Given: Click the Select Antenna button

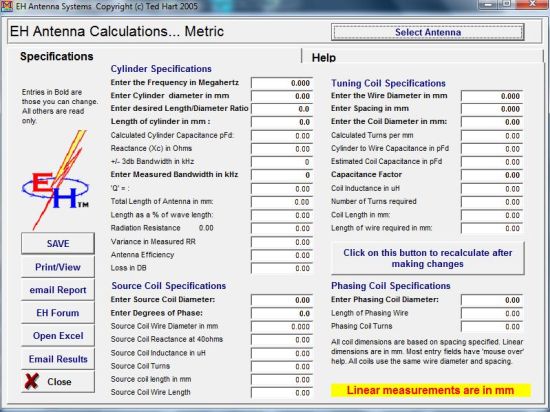Looking at the screenshot, I should 428,32.
